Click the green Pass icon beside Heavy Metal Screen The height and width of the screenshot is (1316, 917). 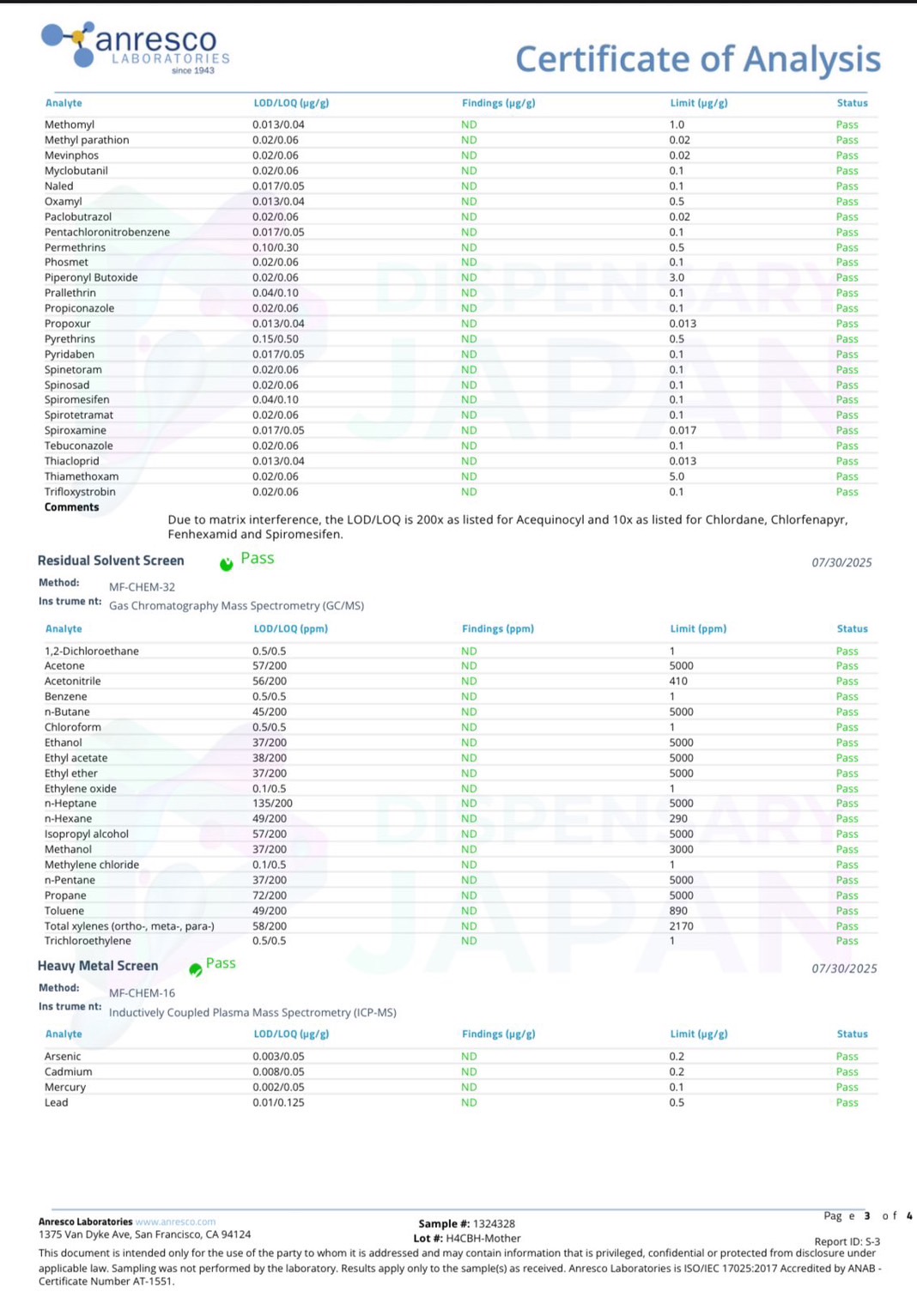pyautogui.click(x=196, y=970)
